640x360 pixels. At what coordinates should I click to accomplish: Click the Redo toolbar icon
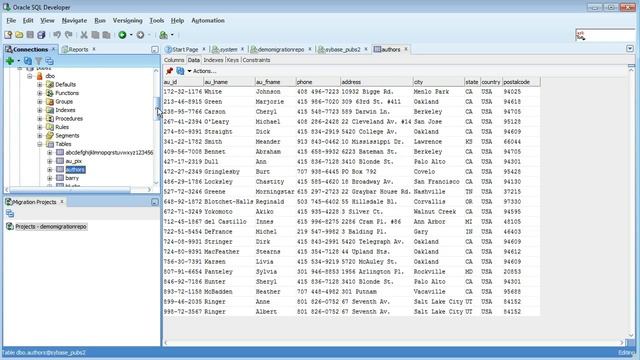coord(69,35)
